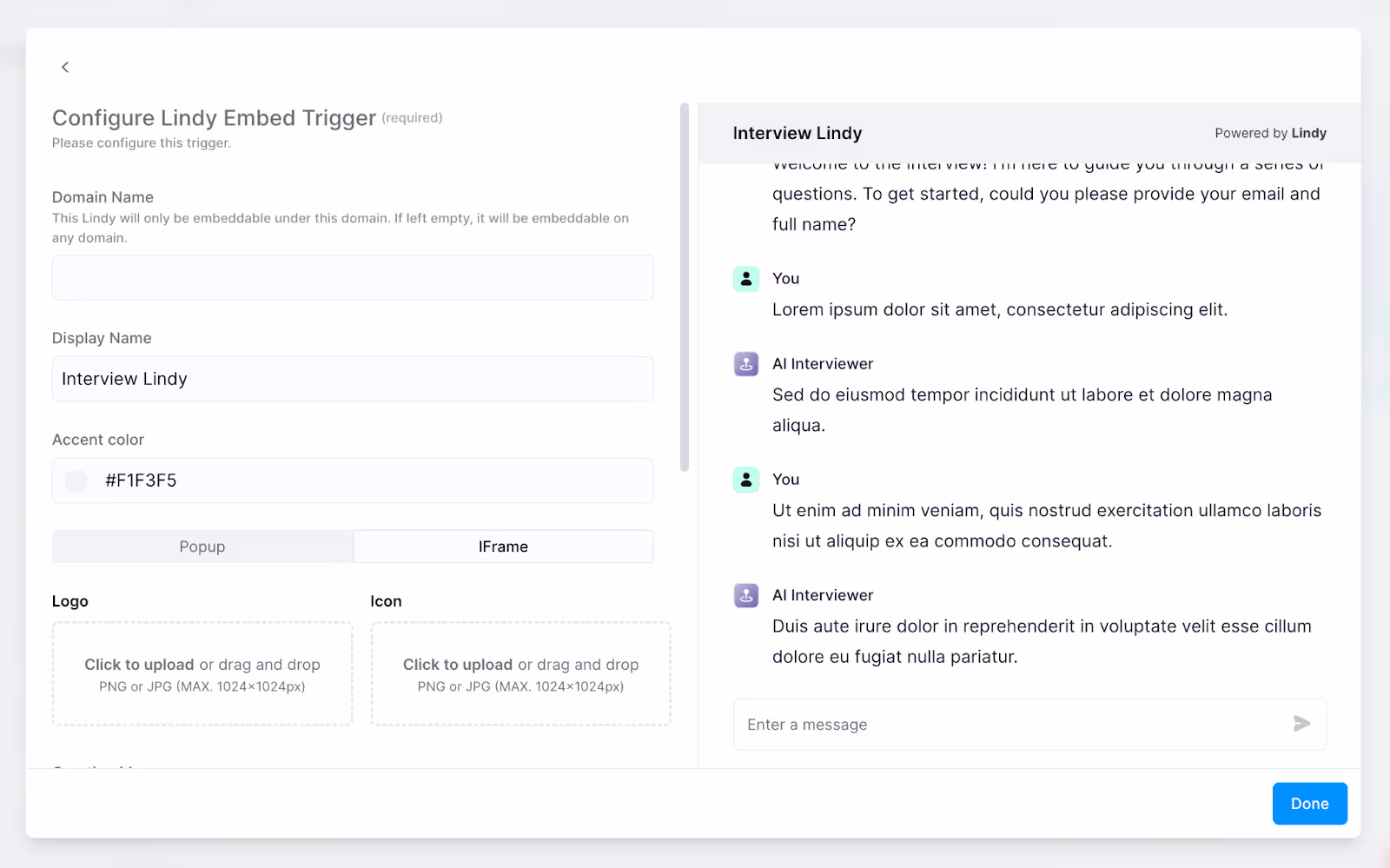1390x868 pixels.
Task: Click the #F1F3F5 accent color hex field
Action: pyautogui.click(x=353, y=480)
